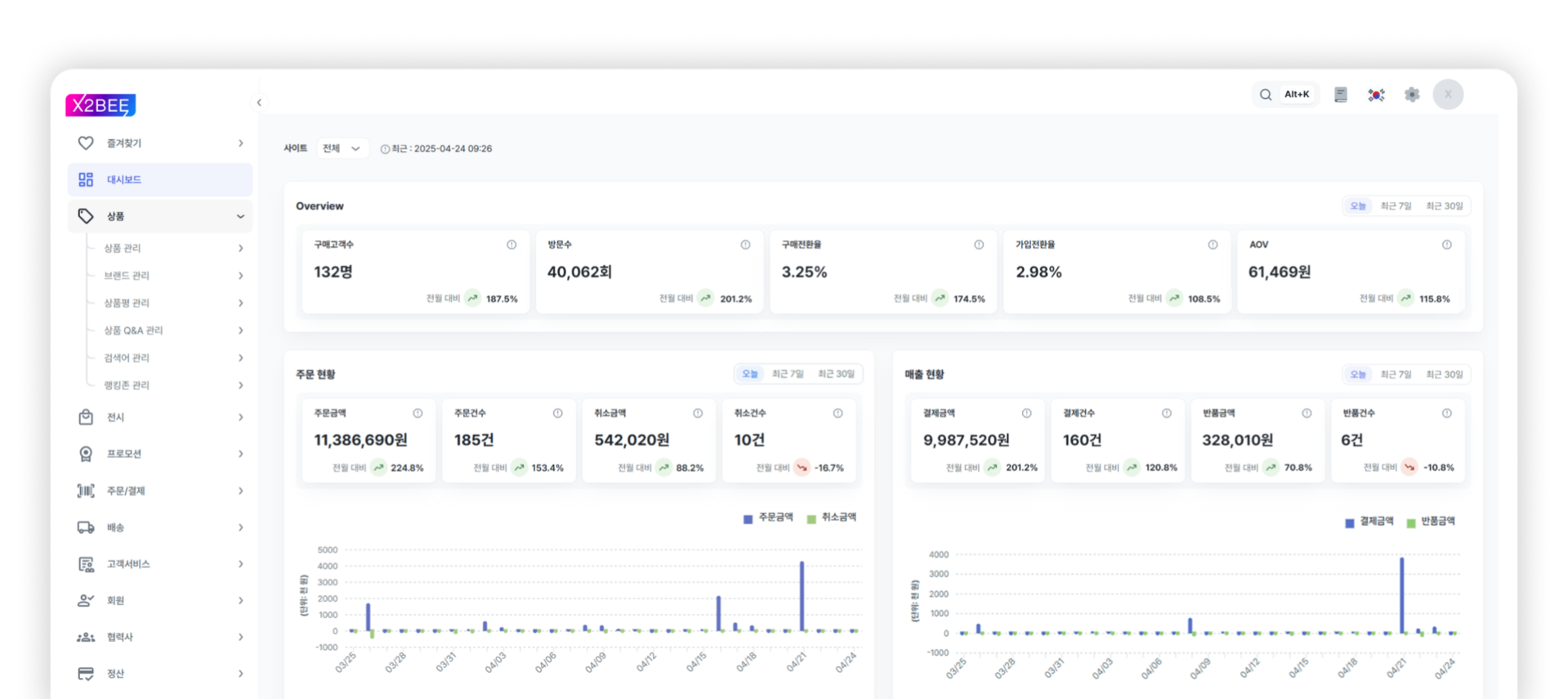1568x699 pixels.
Task: Show info for 구매고객수 card
Action: (511, 244)
